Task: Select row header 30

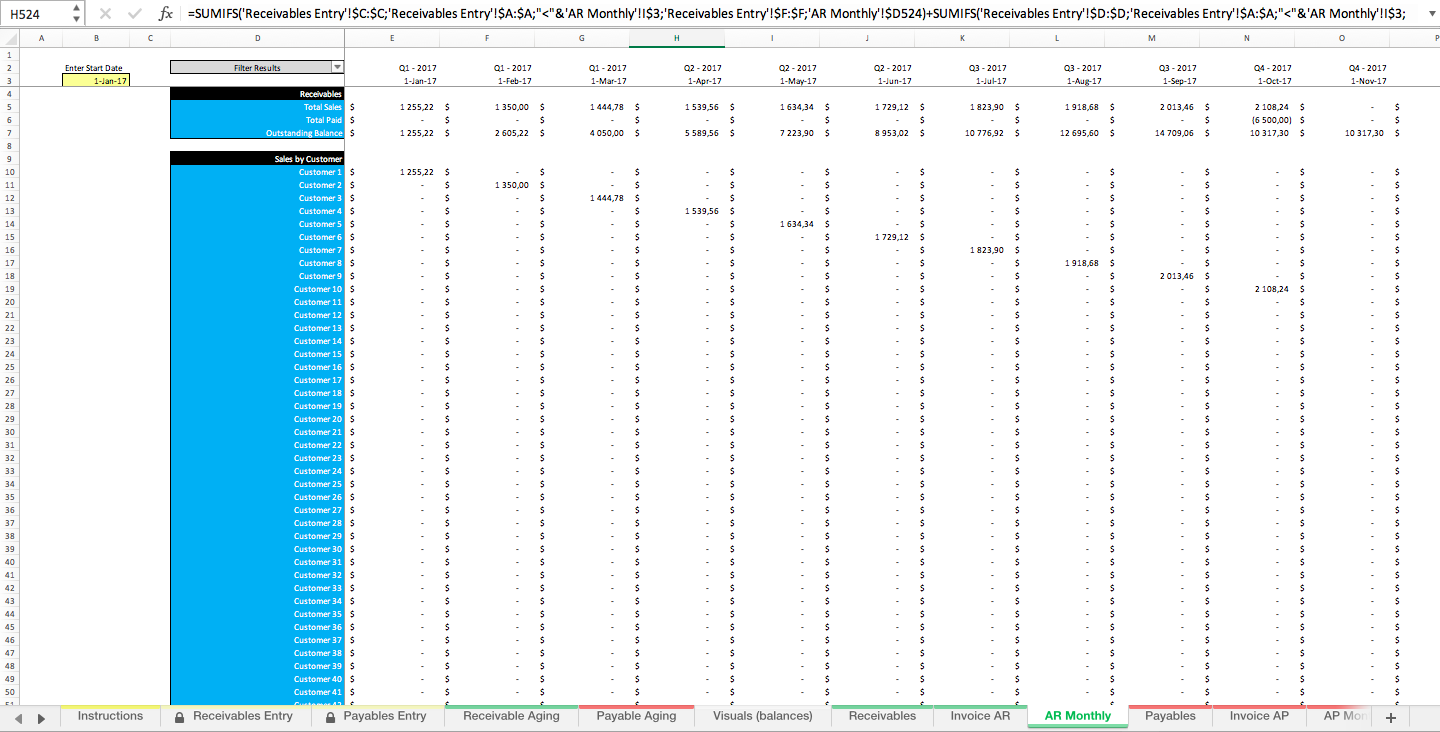Action: tap(9, 432)
